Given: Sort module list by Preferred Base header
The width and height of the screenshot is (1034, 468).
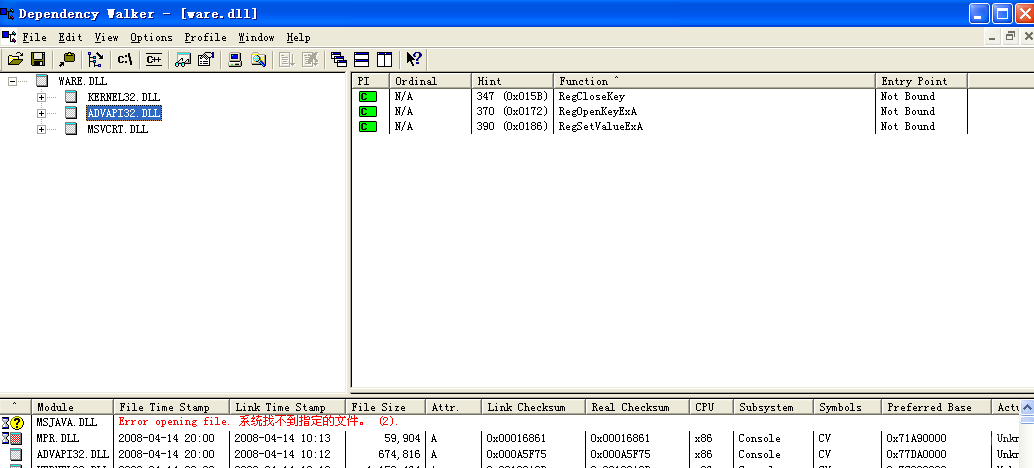Looking at the screenshot, I should pos(936,407).
